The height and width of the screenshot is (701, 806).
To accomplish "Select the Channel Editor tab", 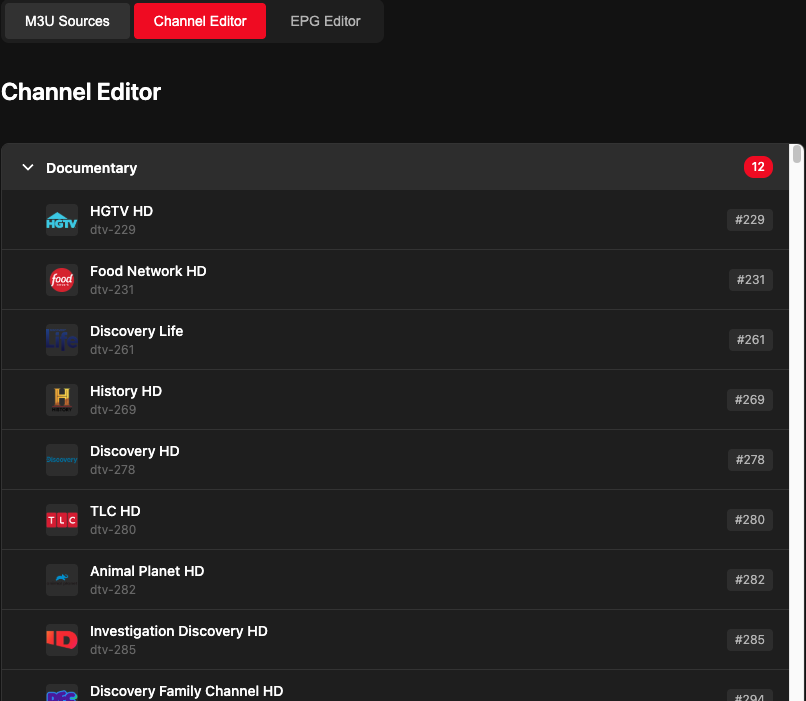I will [x=200, y=21].
